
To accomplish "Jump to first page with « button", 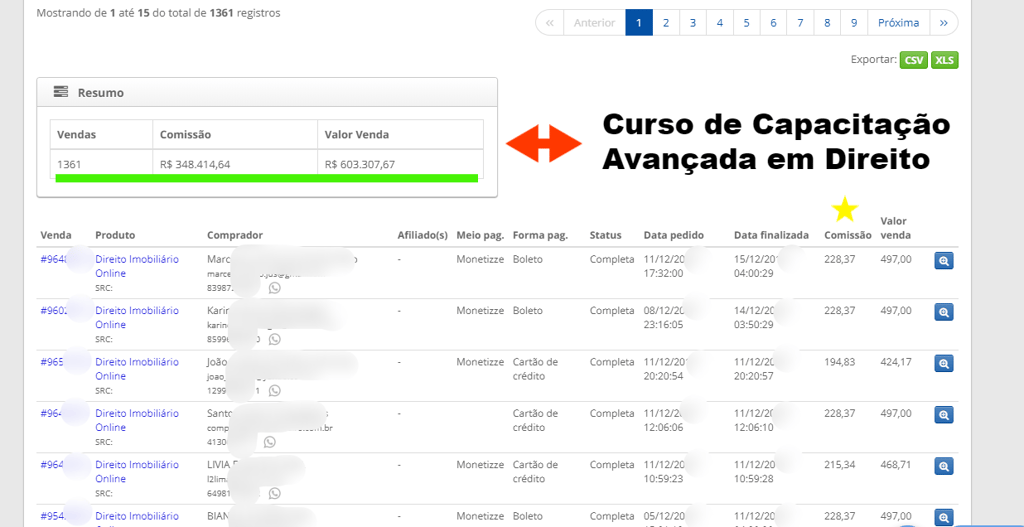I will pos(549,23).
